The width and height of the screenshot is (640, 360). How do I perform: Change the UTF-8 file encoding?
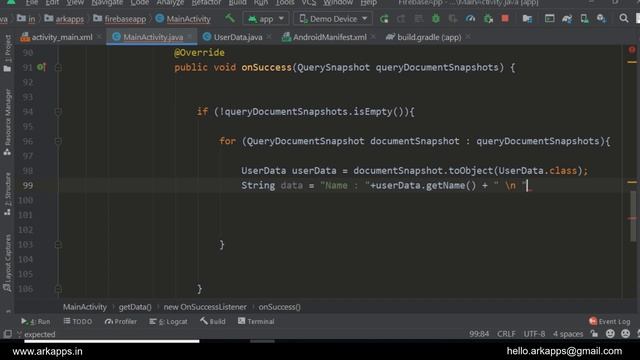pos(534,334)
